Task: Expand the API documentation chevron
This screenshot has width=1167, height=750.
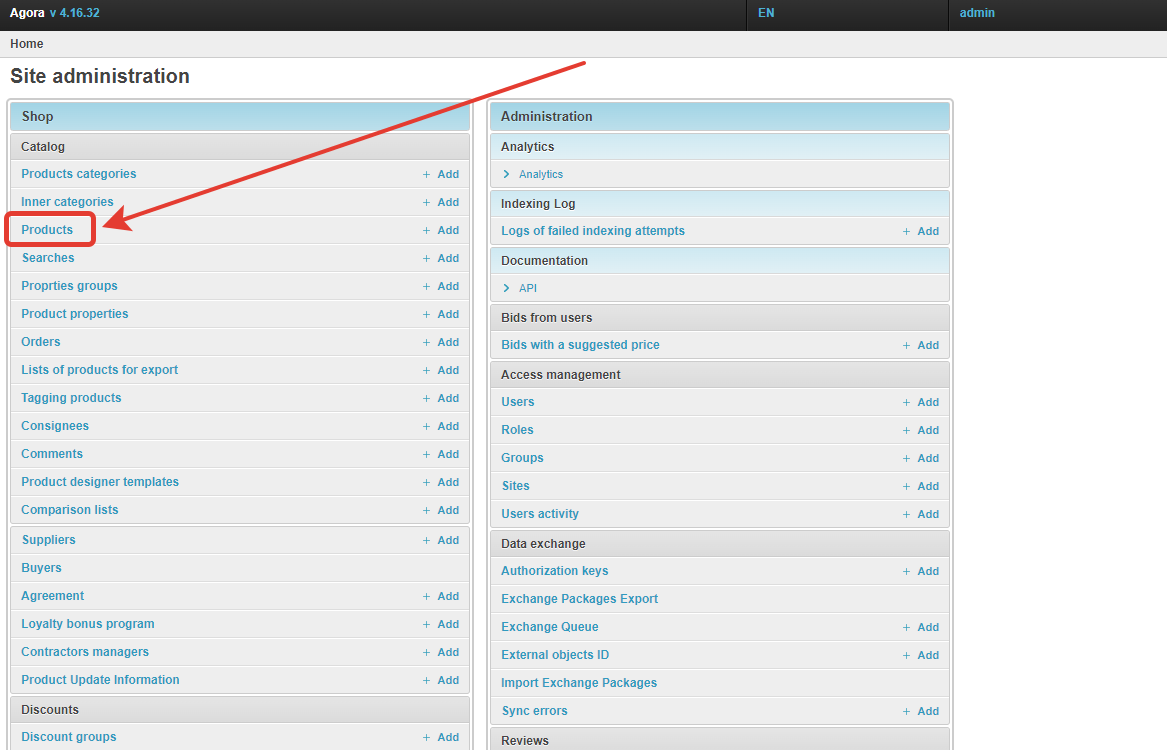Action: 507,288
